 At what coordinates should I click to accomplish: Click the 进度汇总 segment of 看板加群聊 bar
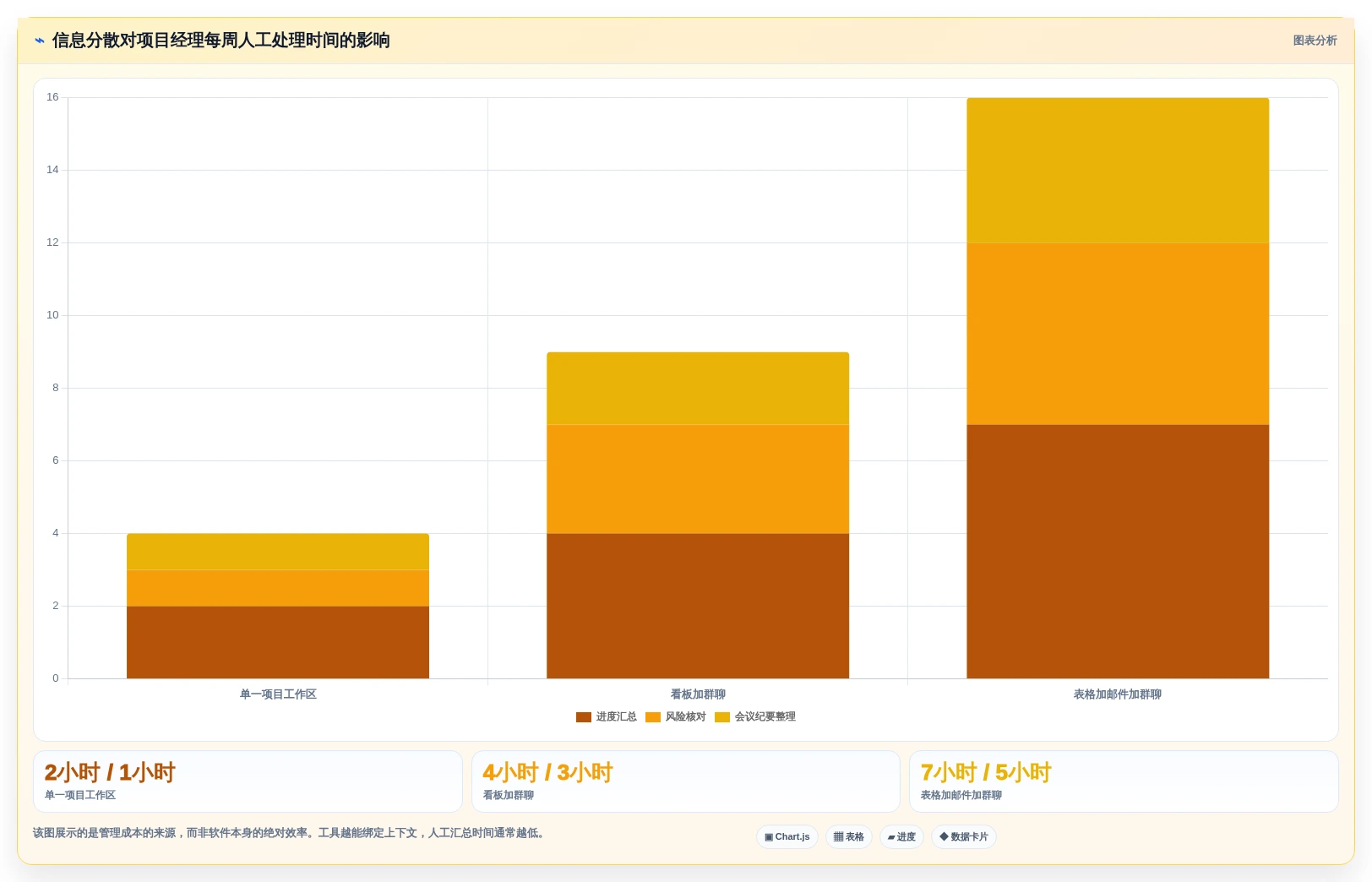point(698,606)
